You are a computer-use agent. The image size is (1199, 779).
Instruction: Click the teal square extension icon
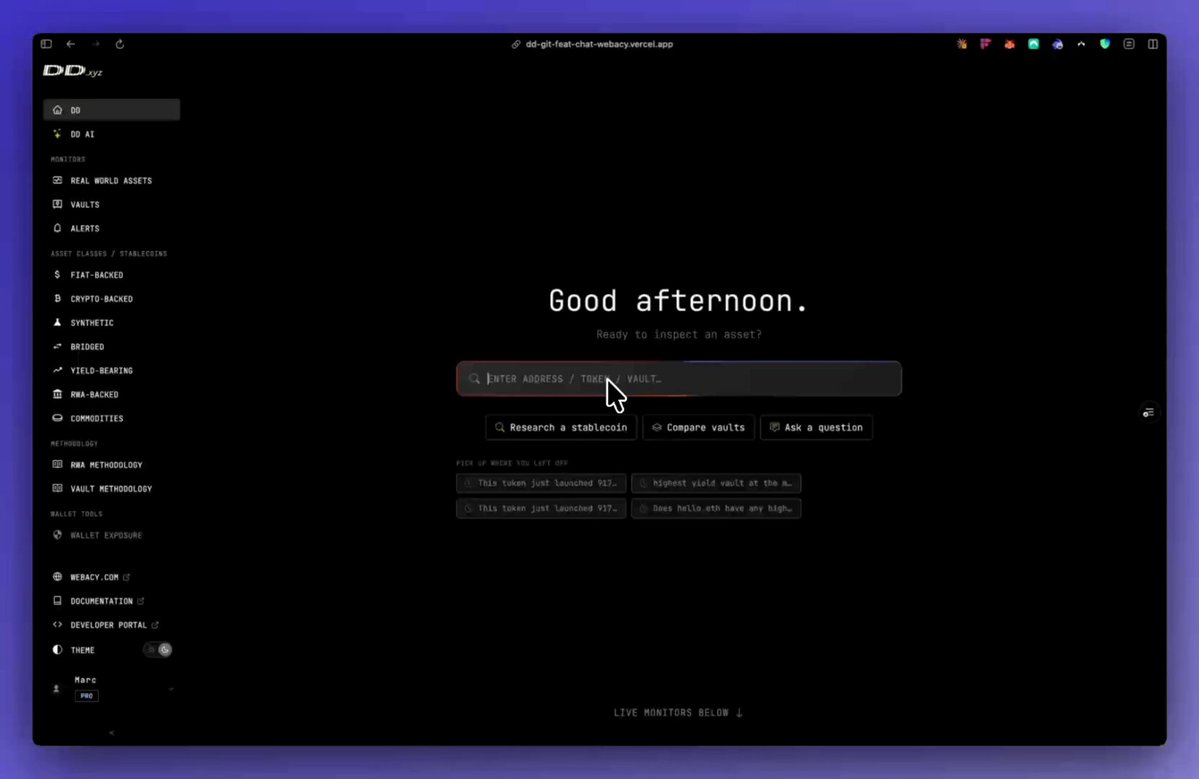(1033, 44)
